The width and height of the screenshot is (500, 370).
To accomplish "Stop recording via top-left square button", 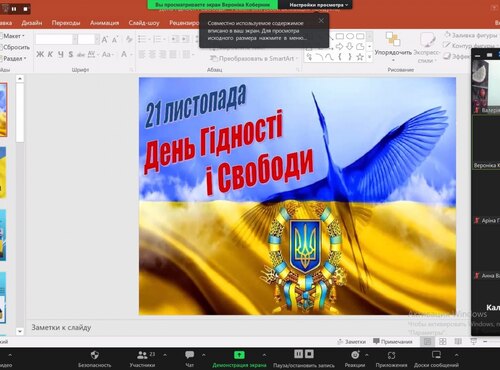I will coord(25,9).
